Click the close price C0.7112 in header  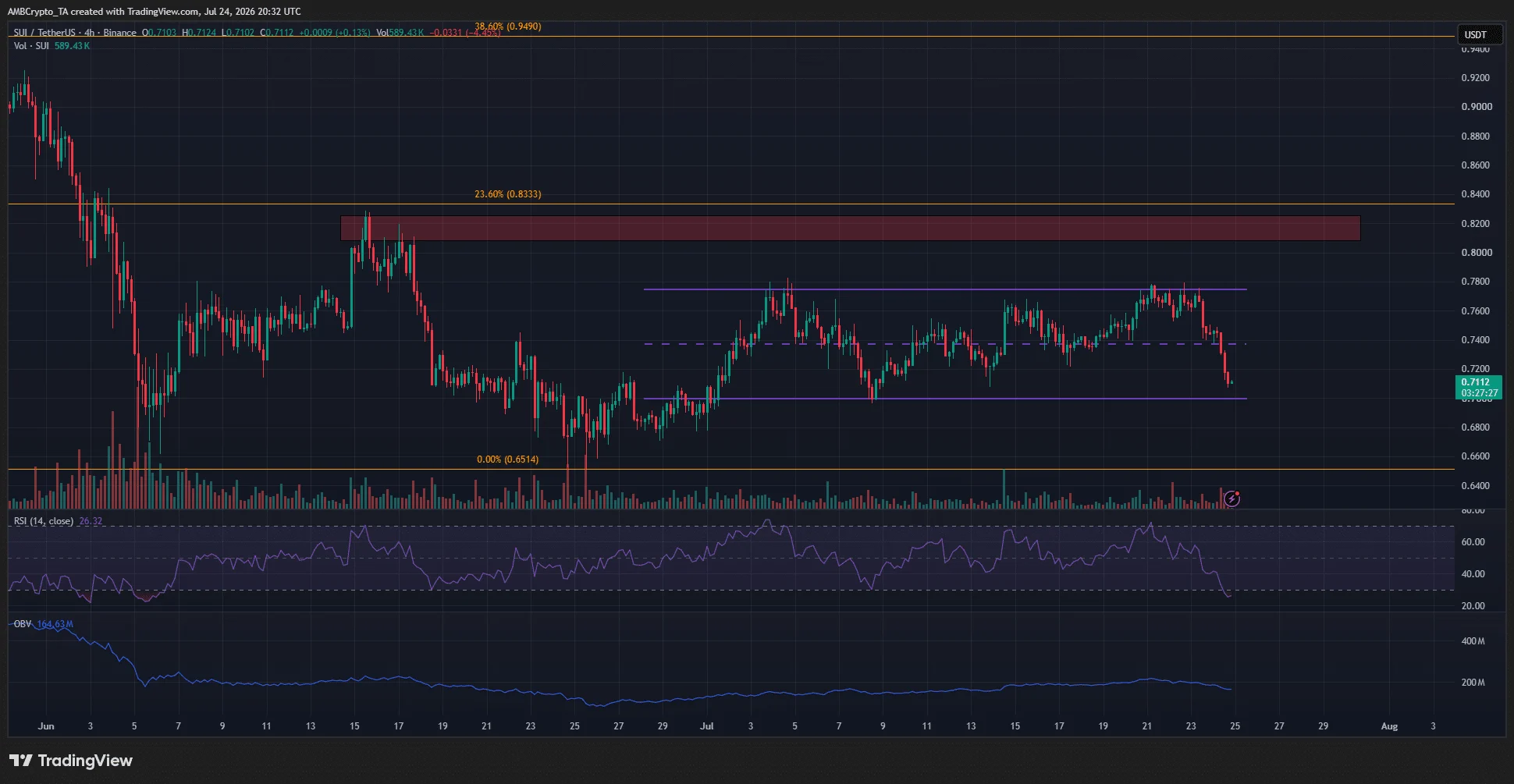coord(277,33)
